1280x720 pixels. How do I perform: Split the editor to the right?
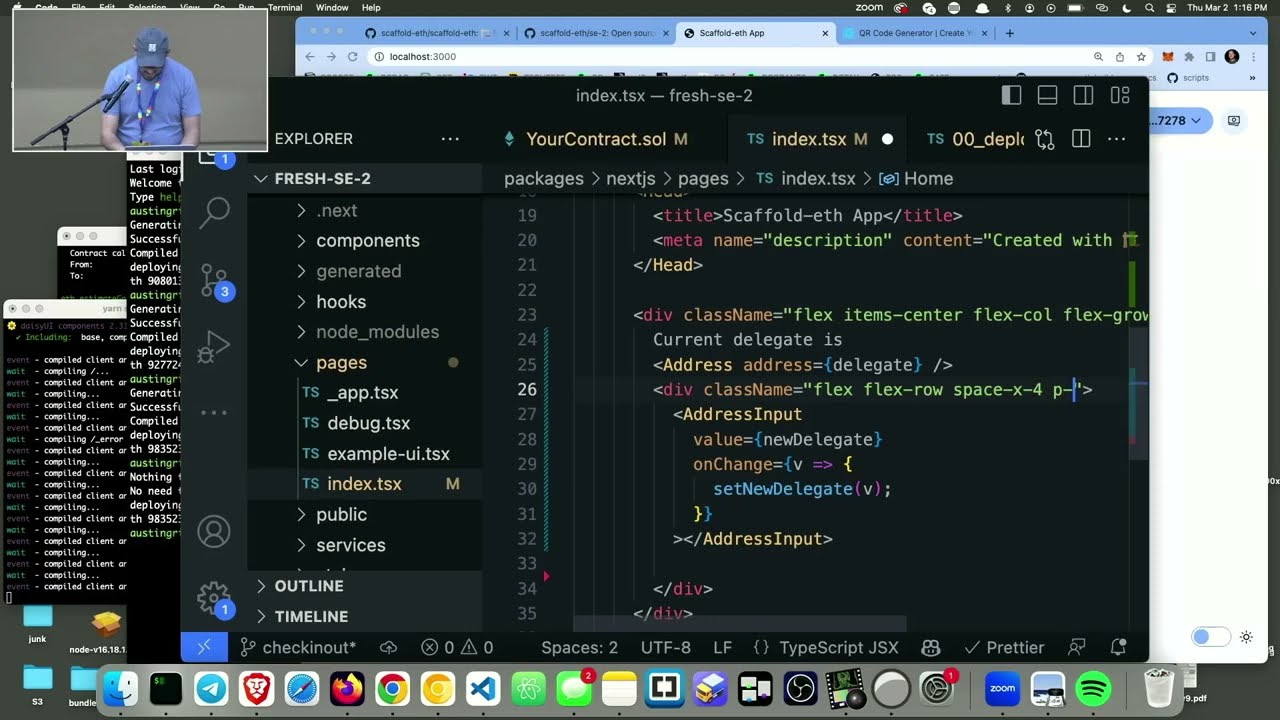click(x=1081, y=139)
